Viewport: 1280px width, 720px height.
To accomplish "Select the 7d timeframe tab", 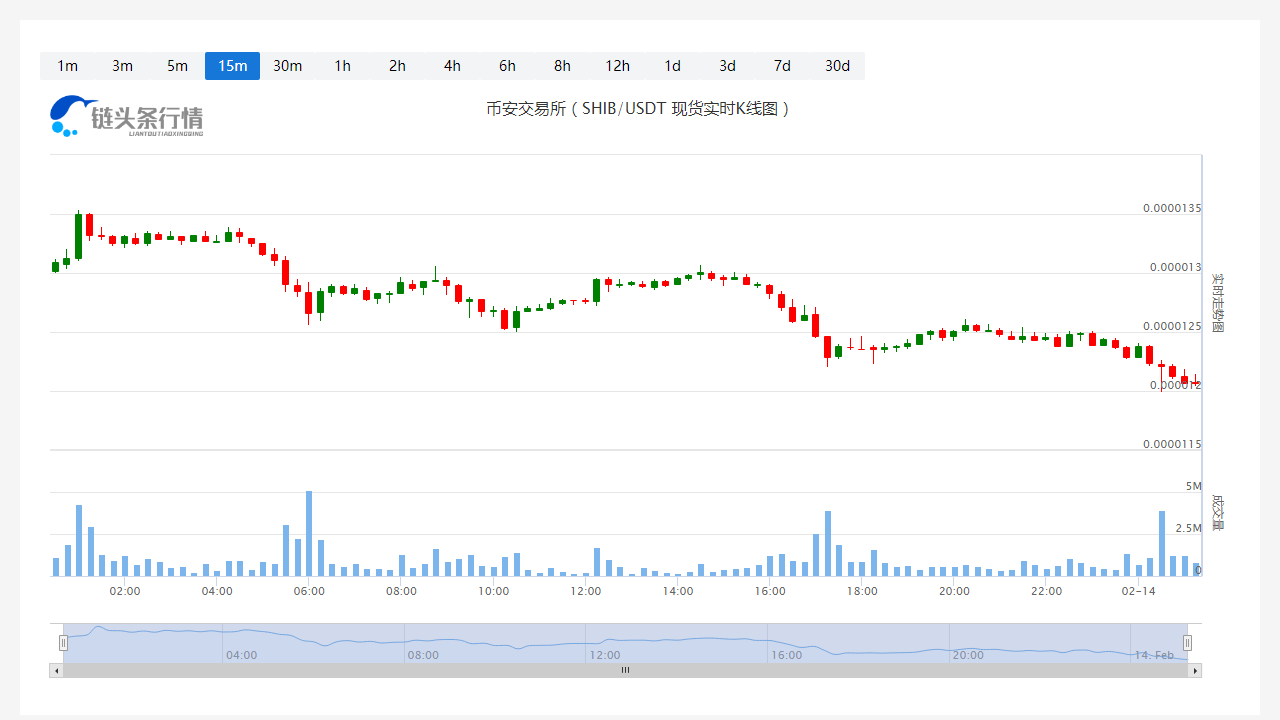I will (782, 66).
